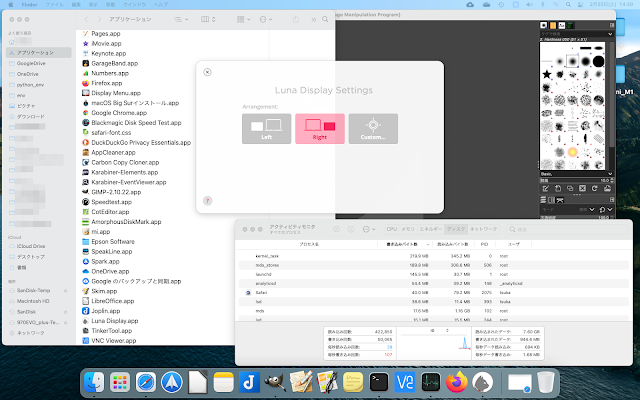Sort by プロセス名 column header
This screenshot has height=400, width=640.
(309, 244)
